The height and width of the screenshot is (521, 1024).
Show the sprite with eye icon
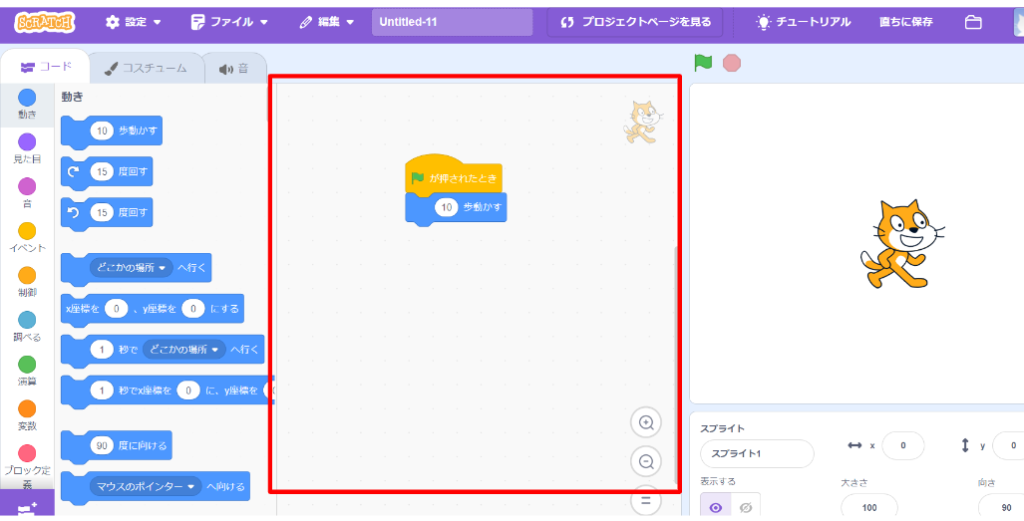point(715,507)
